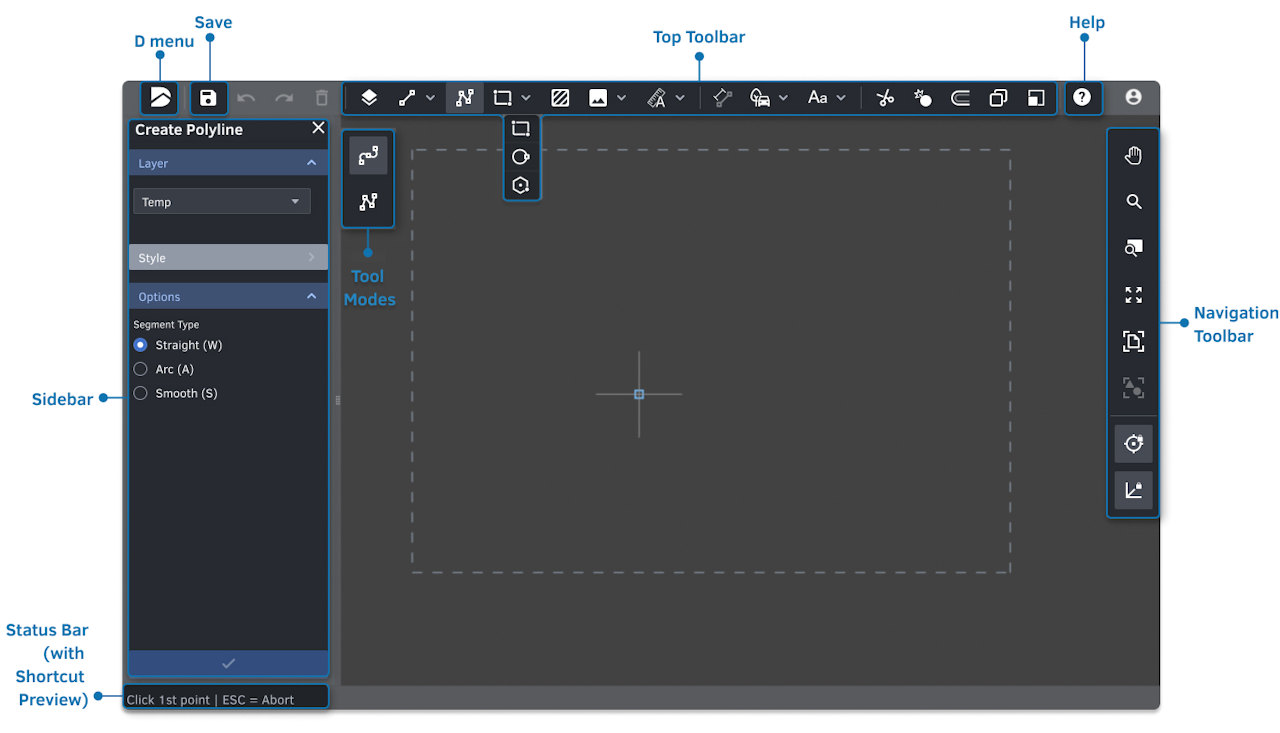Image resolution: width=1280 pixels, height=733 pixels.
Task: Open the Help question mark button
Action: click(1082, 98)
